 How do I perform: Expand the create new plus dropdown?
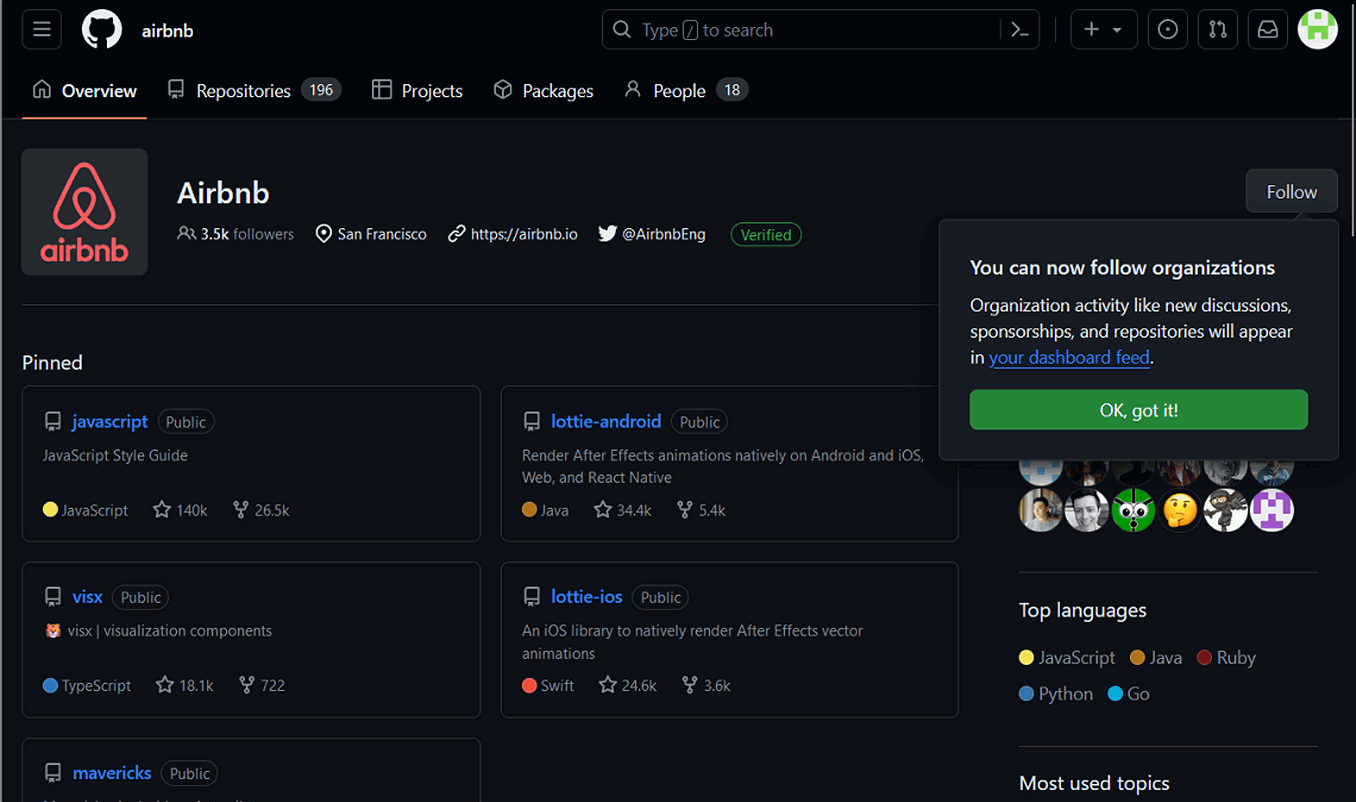pyautogui.click(x=1104, y=30)
